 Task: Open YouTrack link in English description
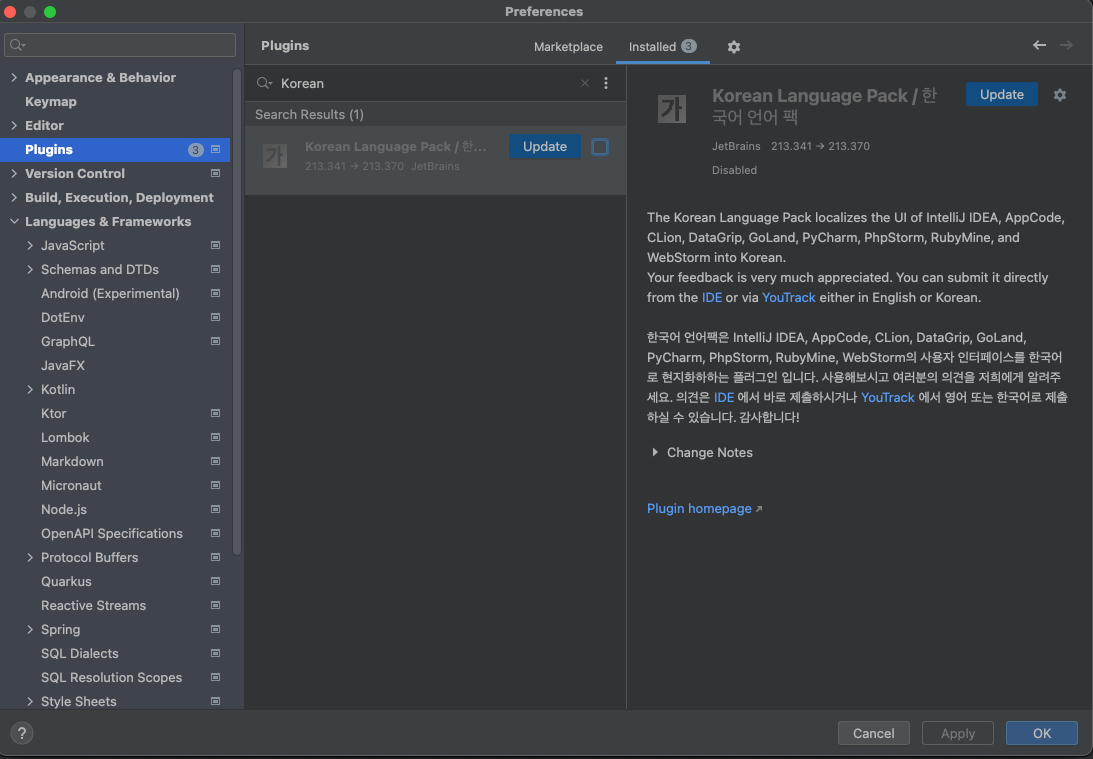tap(788, 298)
